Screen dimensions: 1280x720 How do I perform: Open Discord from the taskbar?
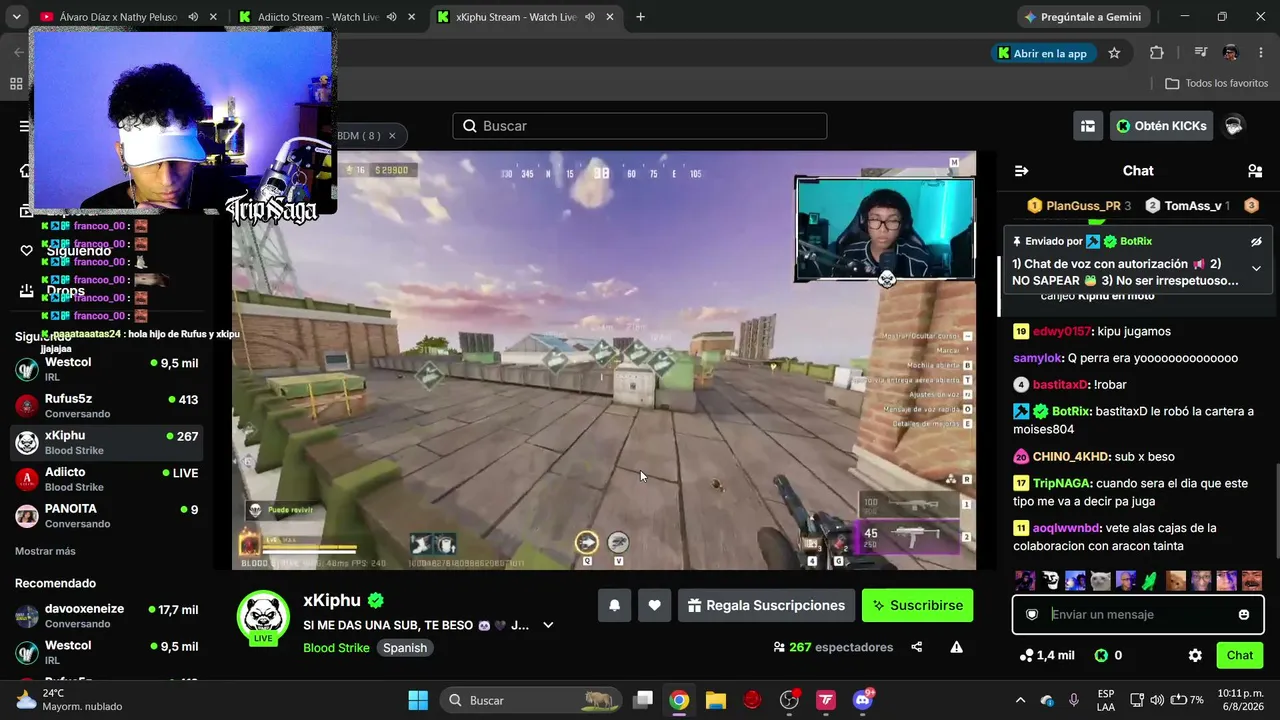pos(863,700)
